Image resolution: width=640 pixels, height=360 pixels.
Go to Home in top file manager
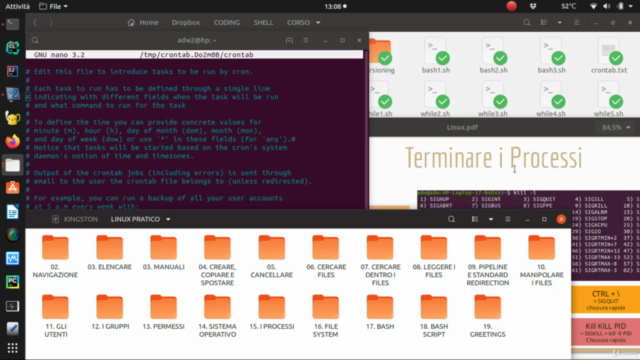pos(143,22)
